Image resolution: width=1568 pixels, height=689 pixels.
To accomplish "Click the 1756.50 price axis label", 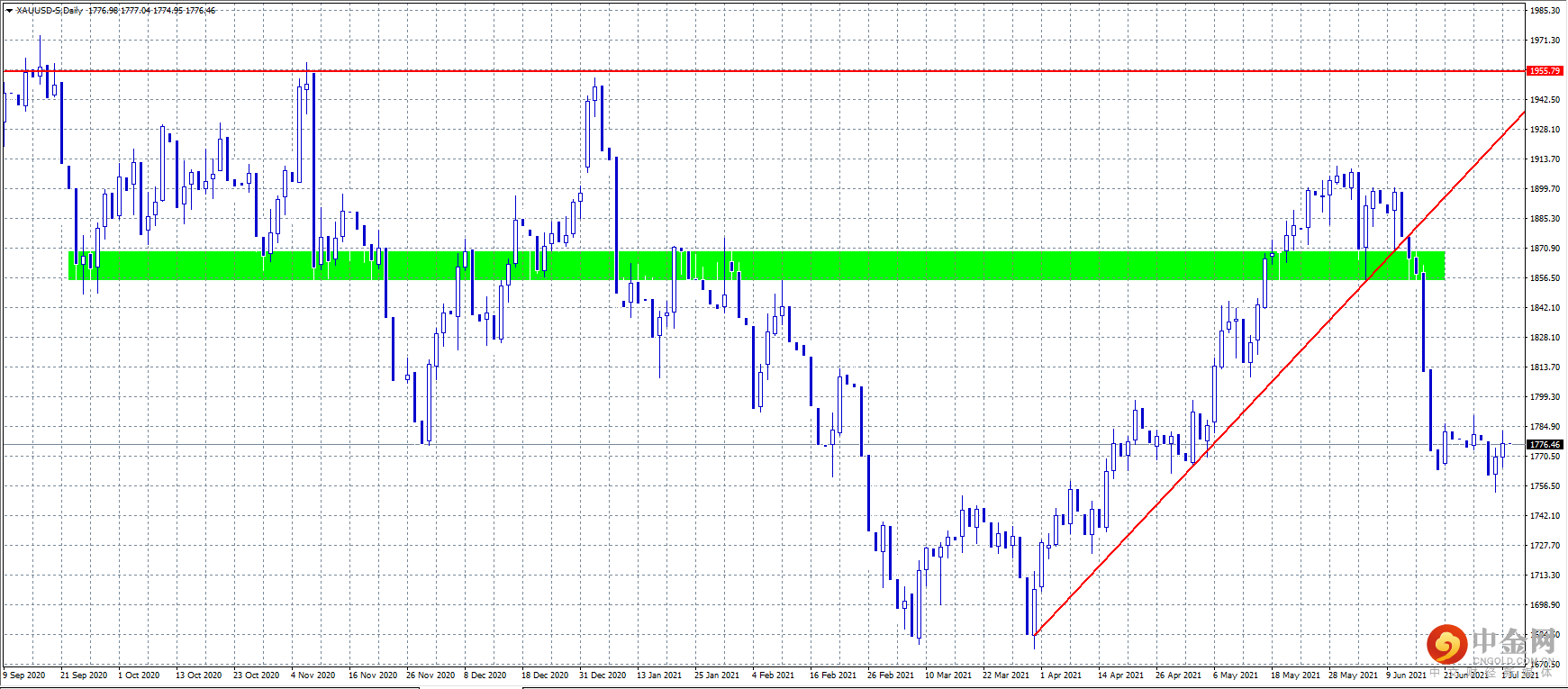I will [x=1545, y=486].
